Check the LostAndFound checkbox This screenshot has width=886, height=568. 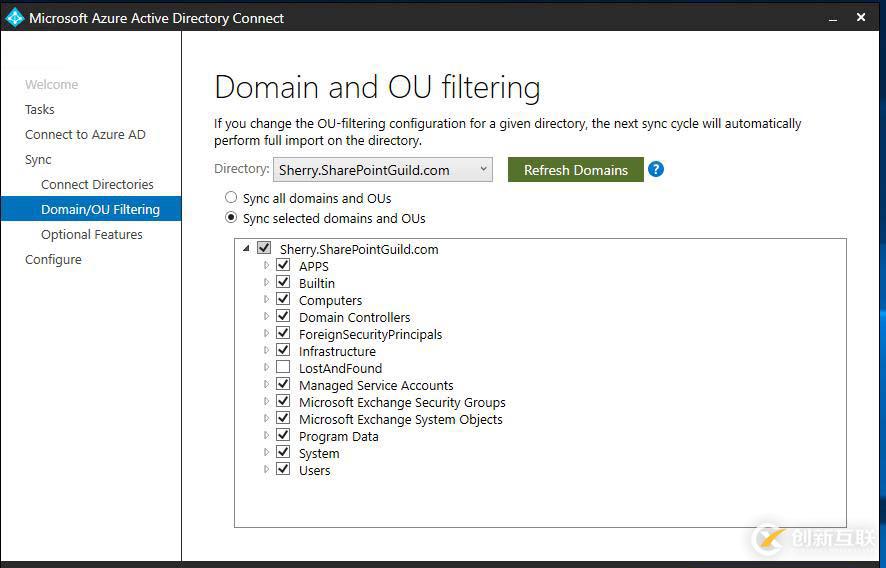(283, 367)
